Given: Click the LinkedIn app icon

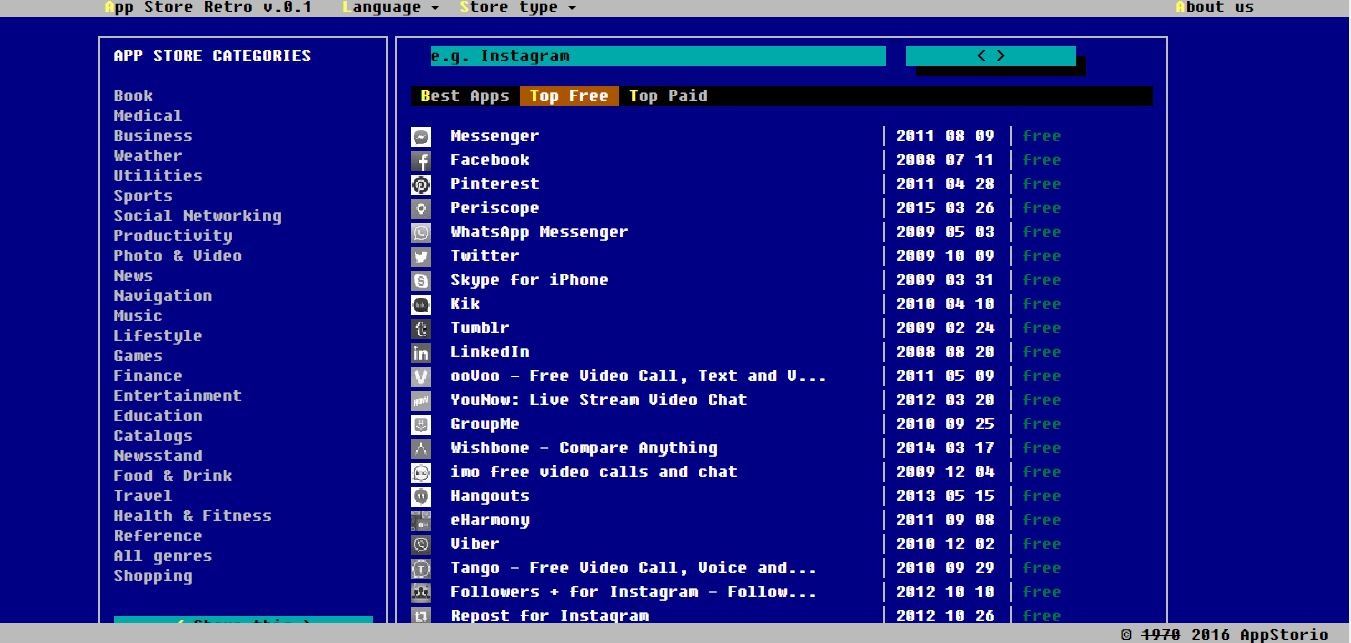Looking at the screenshot, I should (421, 353).
